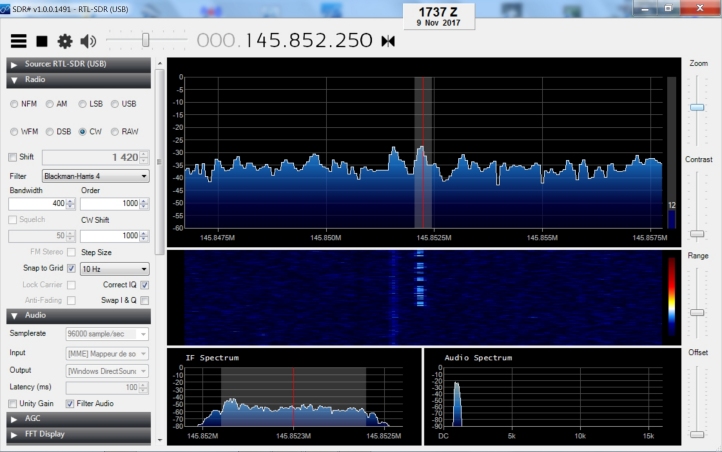Click the Bandwidth value field
This screenshot has height=452, width=722.
[37, 203]
